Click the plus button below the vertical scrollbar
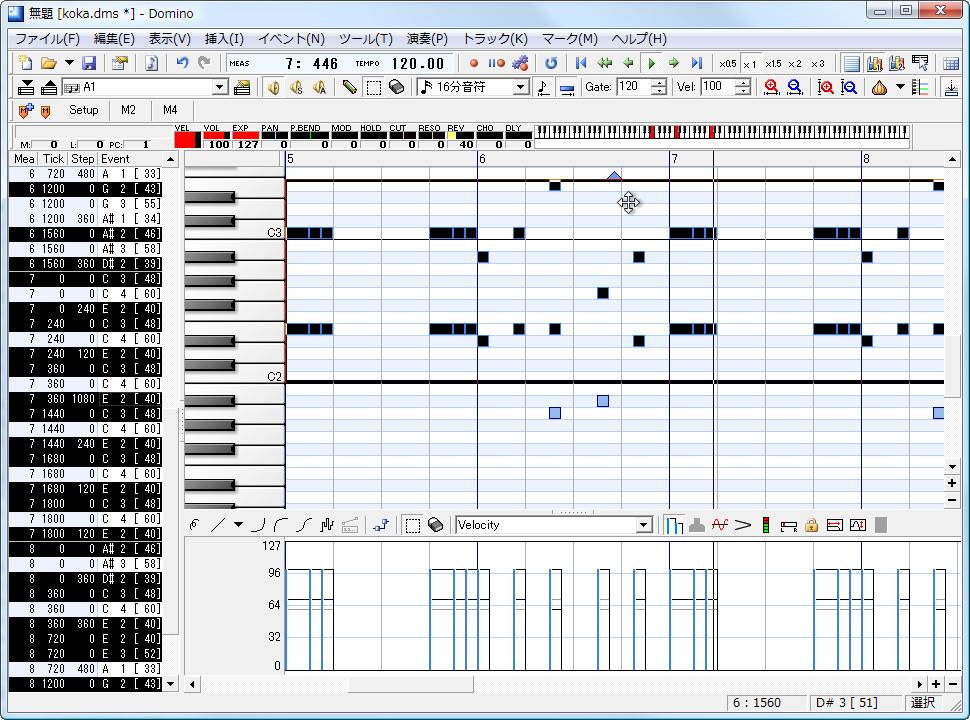970x720 pixels. pyautogui.click(x=951, y=483)
